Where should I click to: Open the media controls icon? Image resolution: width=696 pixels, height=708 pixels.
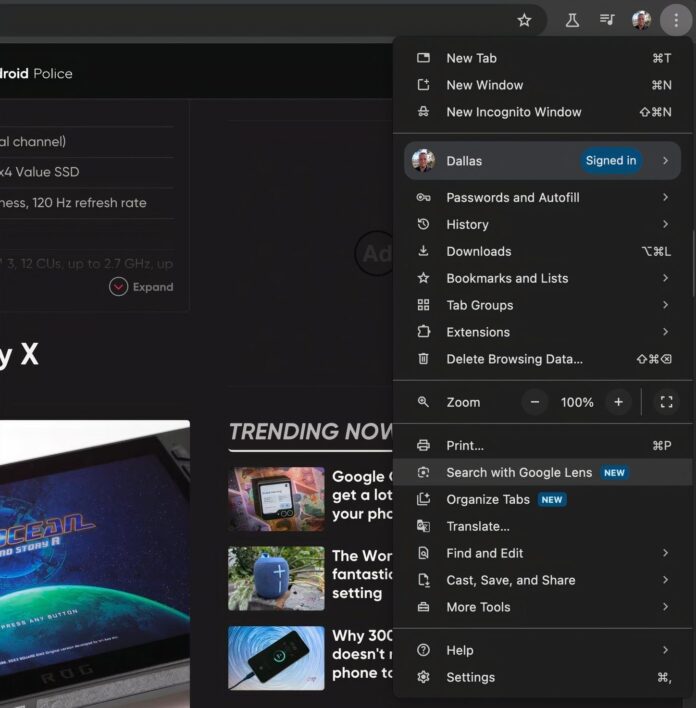pos(607,20)
